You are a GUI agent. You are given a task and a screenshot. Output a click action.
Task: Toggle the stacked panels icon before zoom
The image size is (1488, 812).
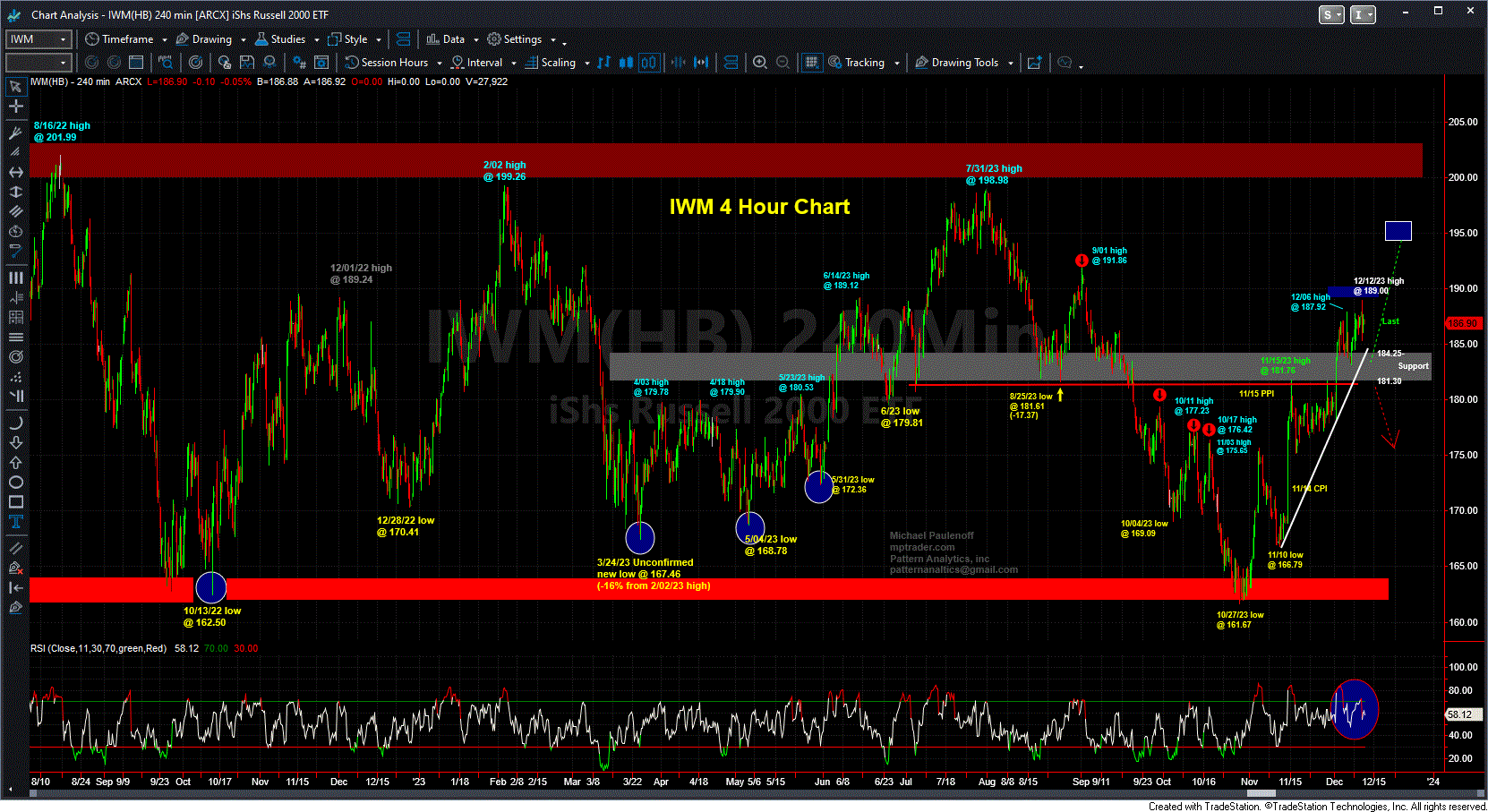click(731, 62)
